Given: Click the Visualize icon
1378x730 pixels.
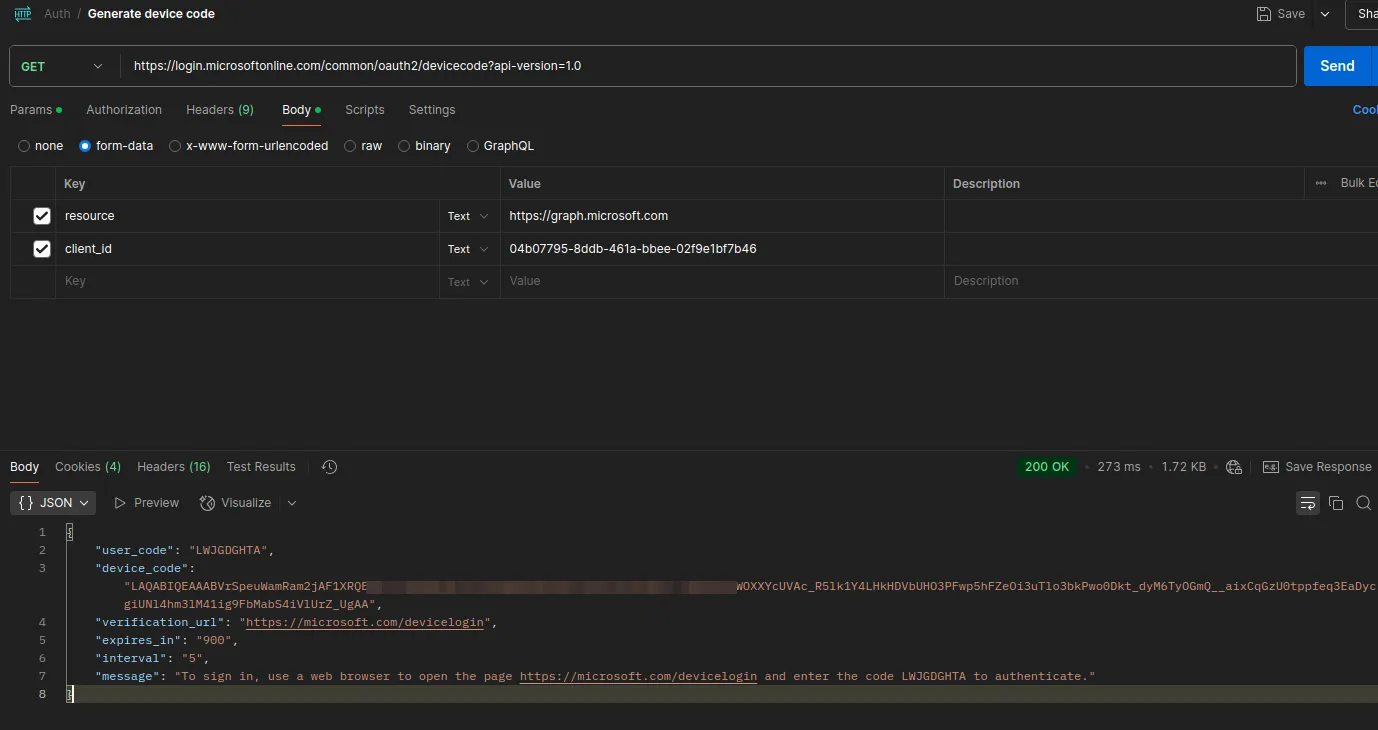Looking at the screenshot, I should 207,503.
